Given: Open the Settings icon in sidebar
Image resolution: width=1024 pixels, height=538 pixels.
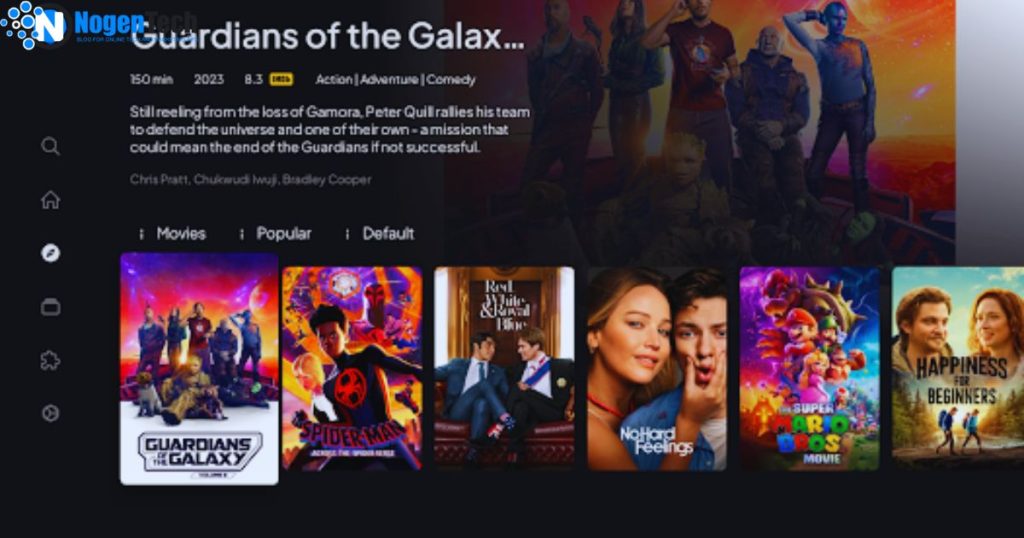Looking at the screenshot, I should (50, 413).
